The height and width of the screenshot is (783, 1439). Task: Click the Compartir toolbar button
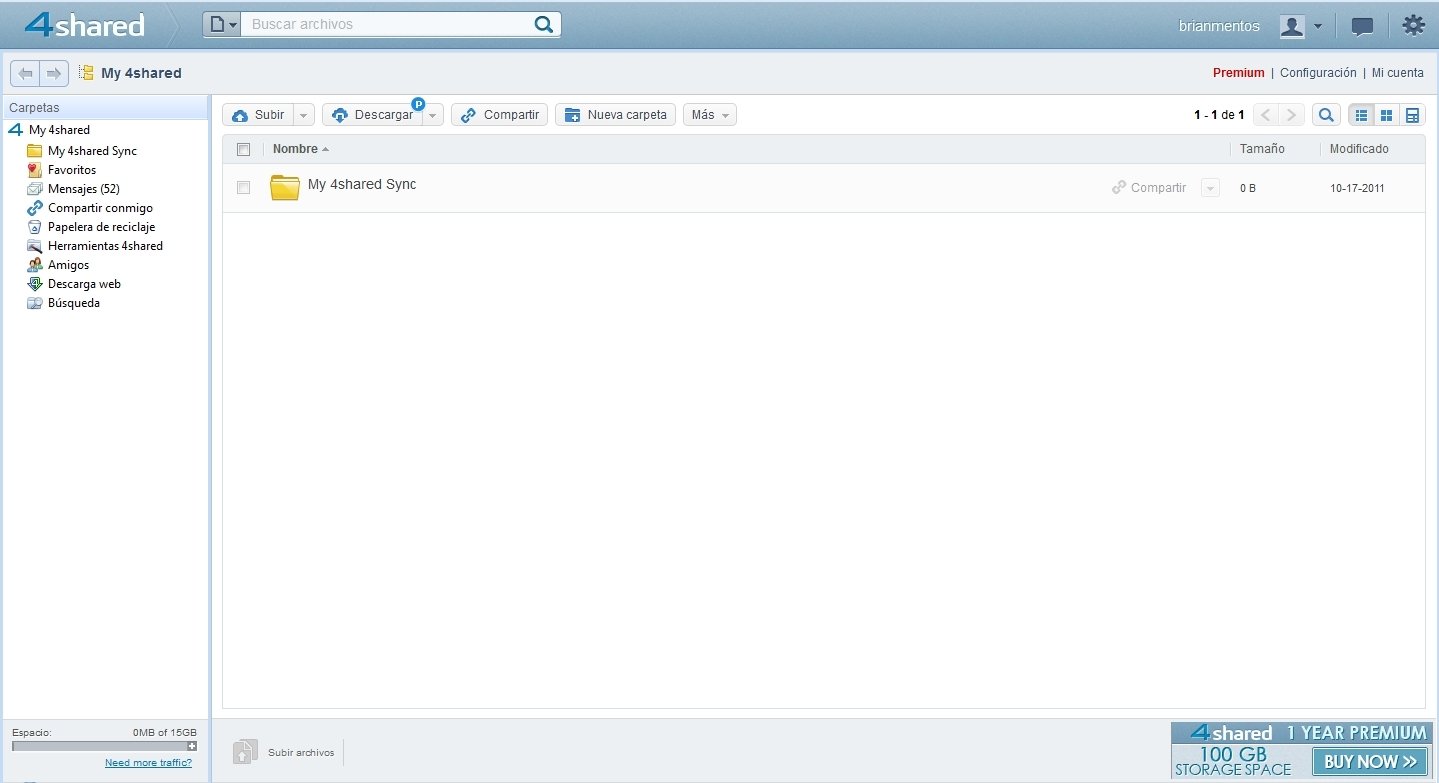click(499, 115)
